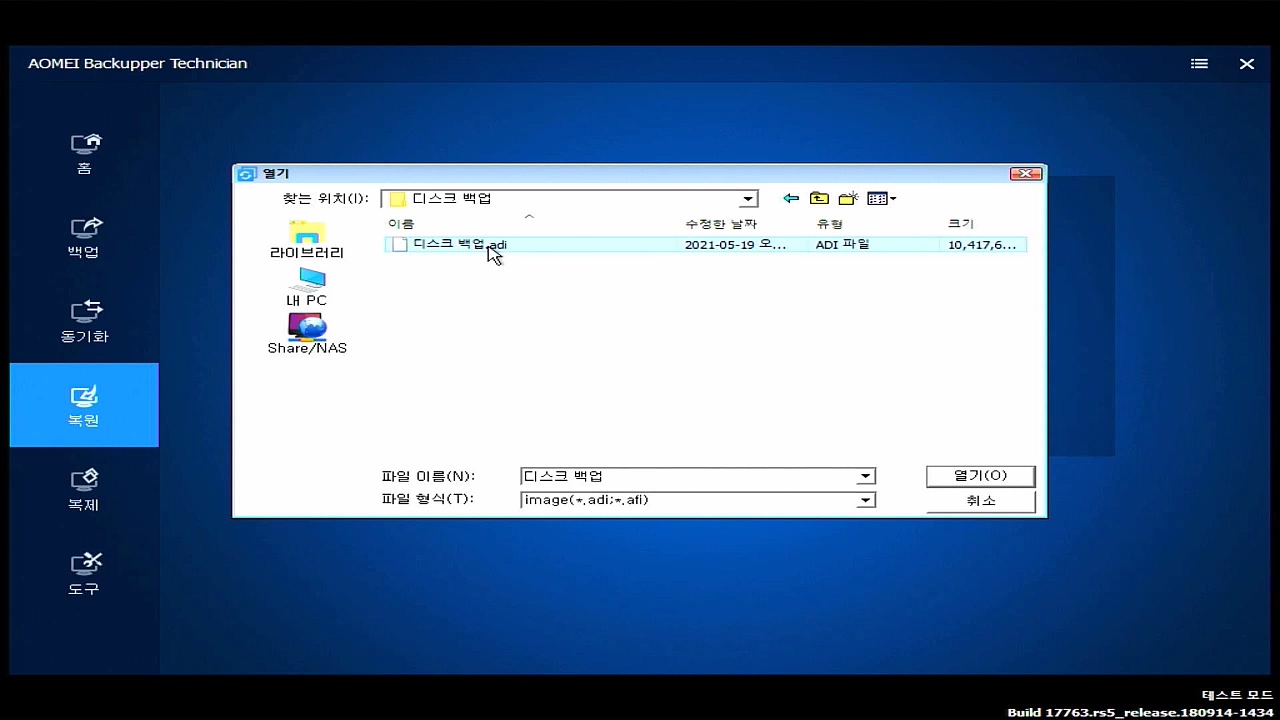
Task: Go back to the previous folder
Action: point(791,199)
